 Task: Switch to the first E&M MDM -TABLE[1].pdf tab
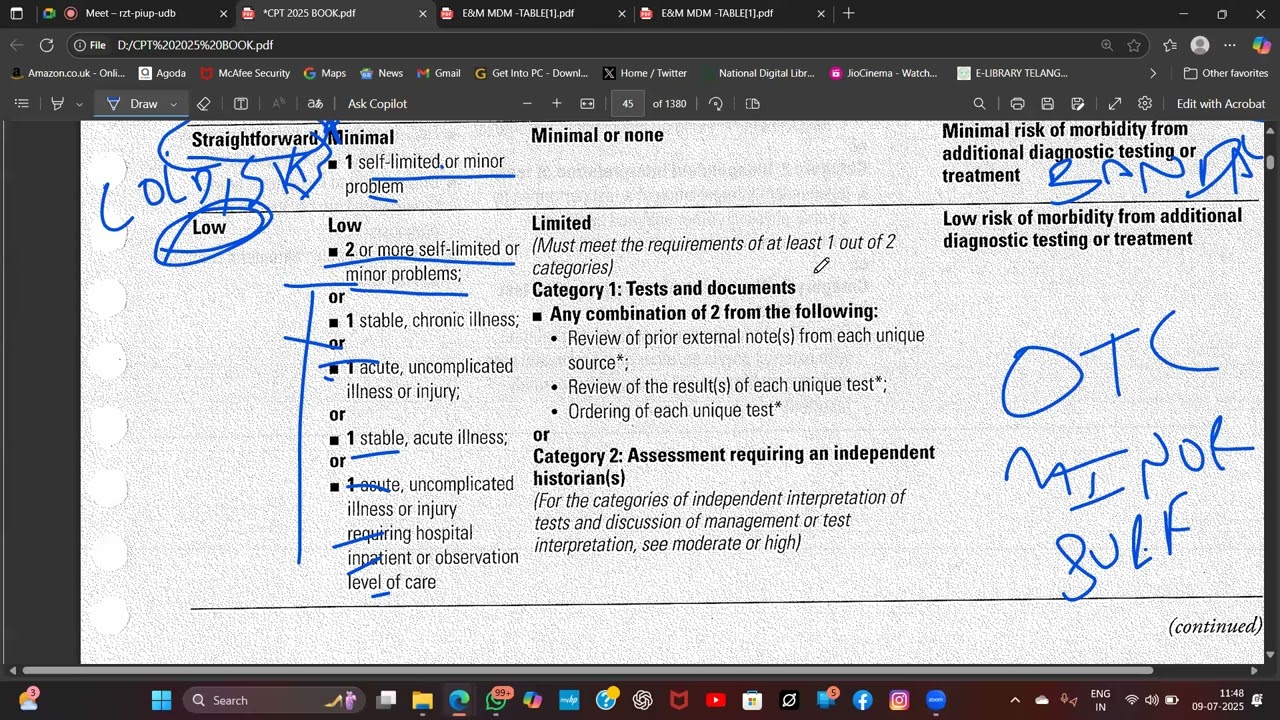pyautogui.click(x=535, y=14)
